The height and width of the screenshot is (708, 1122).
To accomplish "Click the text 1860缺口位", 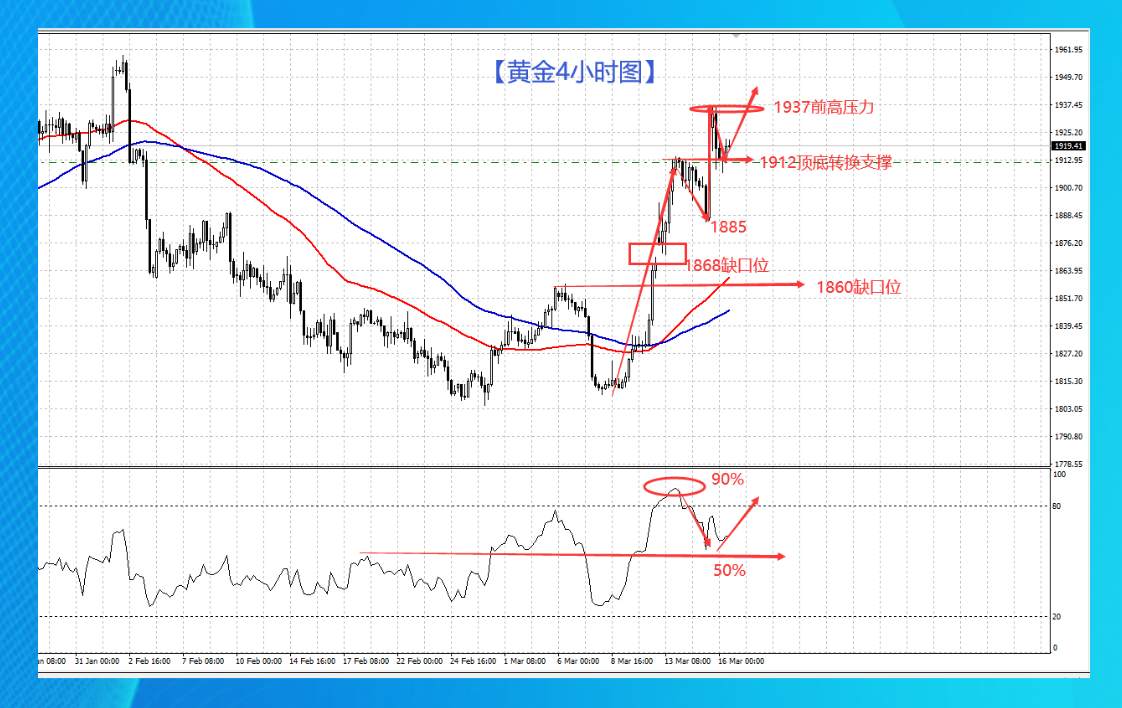I will pyautogui.click(x=859, y=287).
